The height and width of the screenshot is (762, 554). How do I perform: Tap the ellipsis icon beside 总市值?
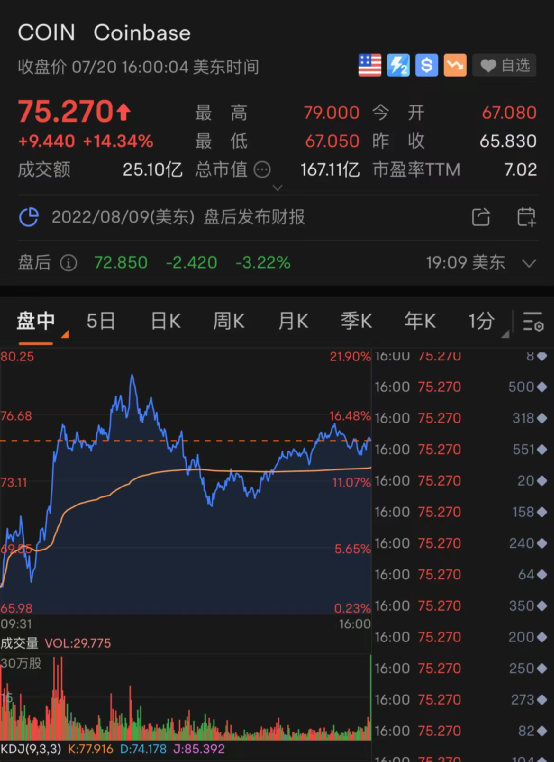(262, 170)
